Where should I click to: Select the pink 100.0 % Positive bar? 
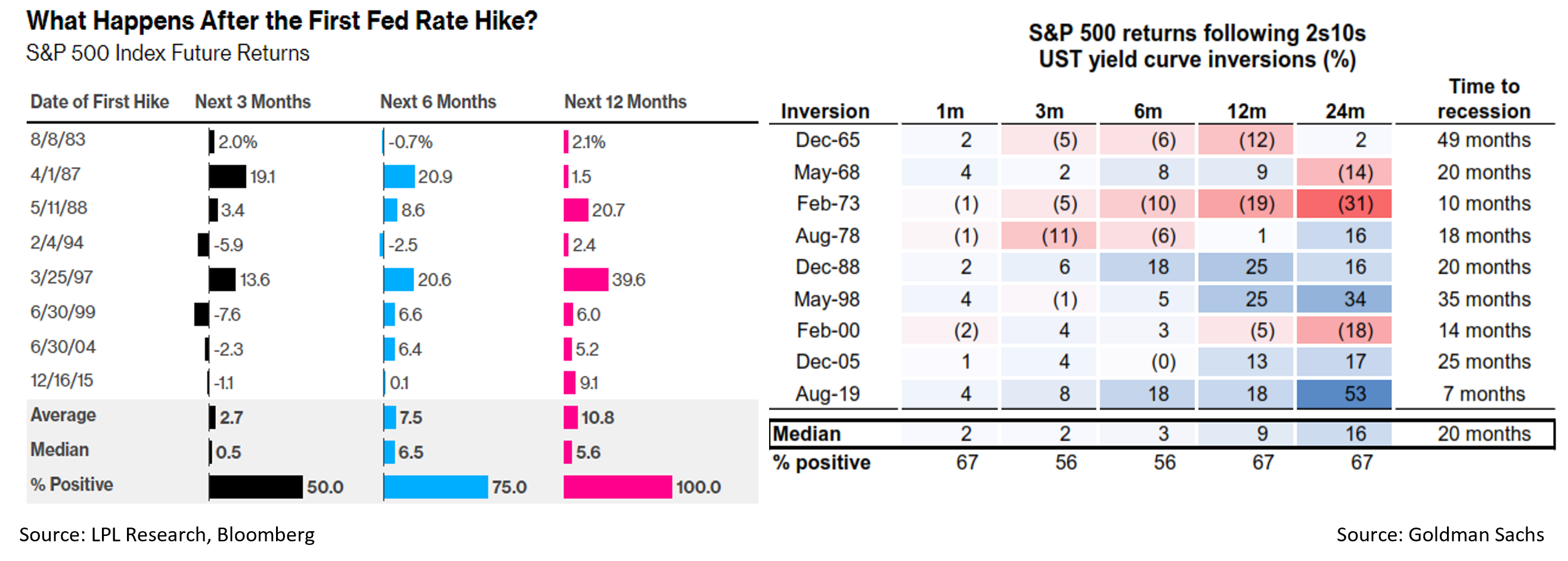point(618,486)
